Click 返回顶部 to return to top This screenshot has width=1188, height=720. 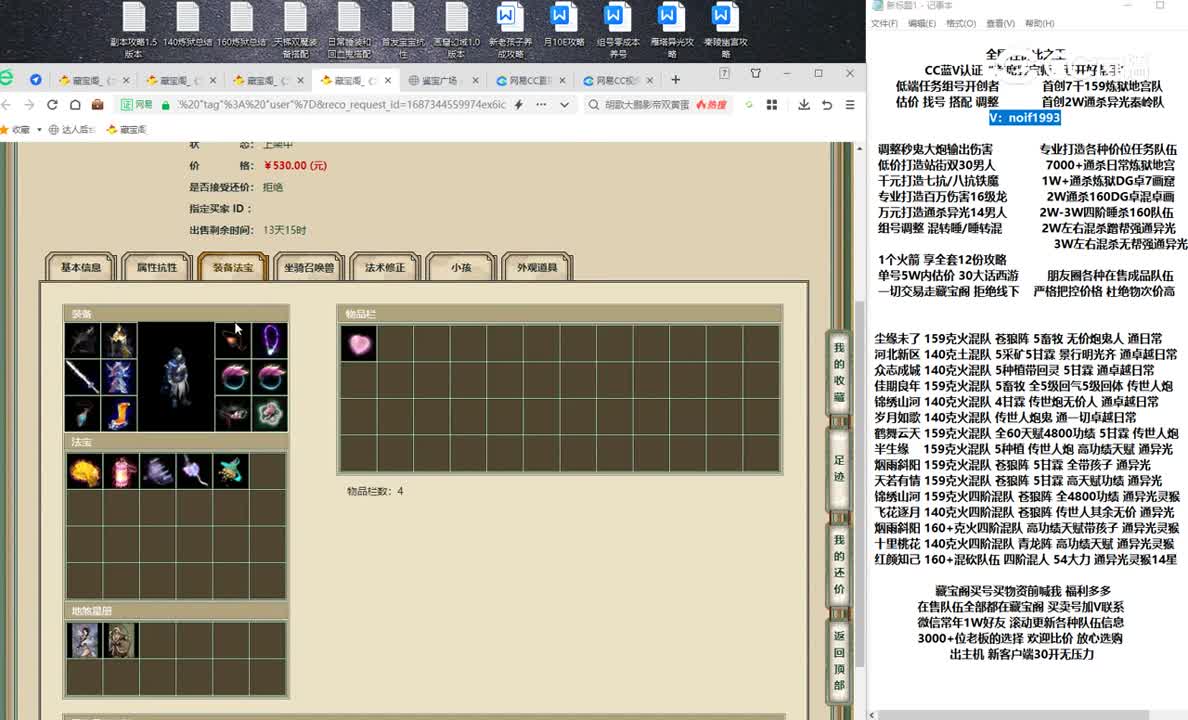click(839, 660)
